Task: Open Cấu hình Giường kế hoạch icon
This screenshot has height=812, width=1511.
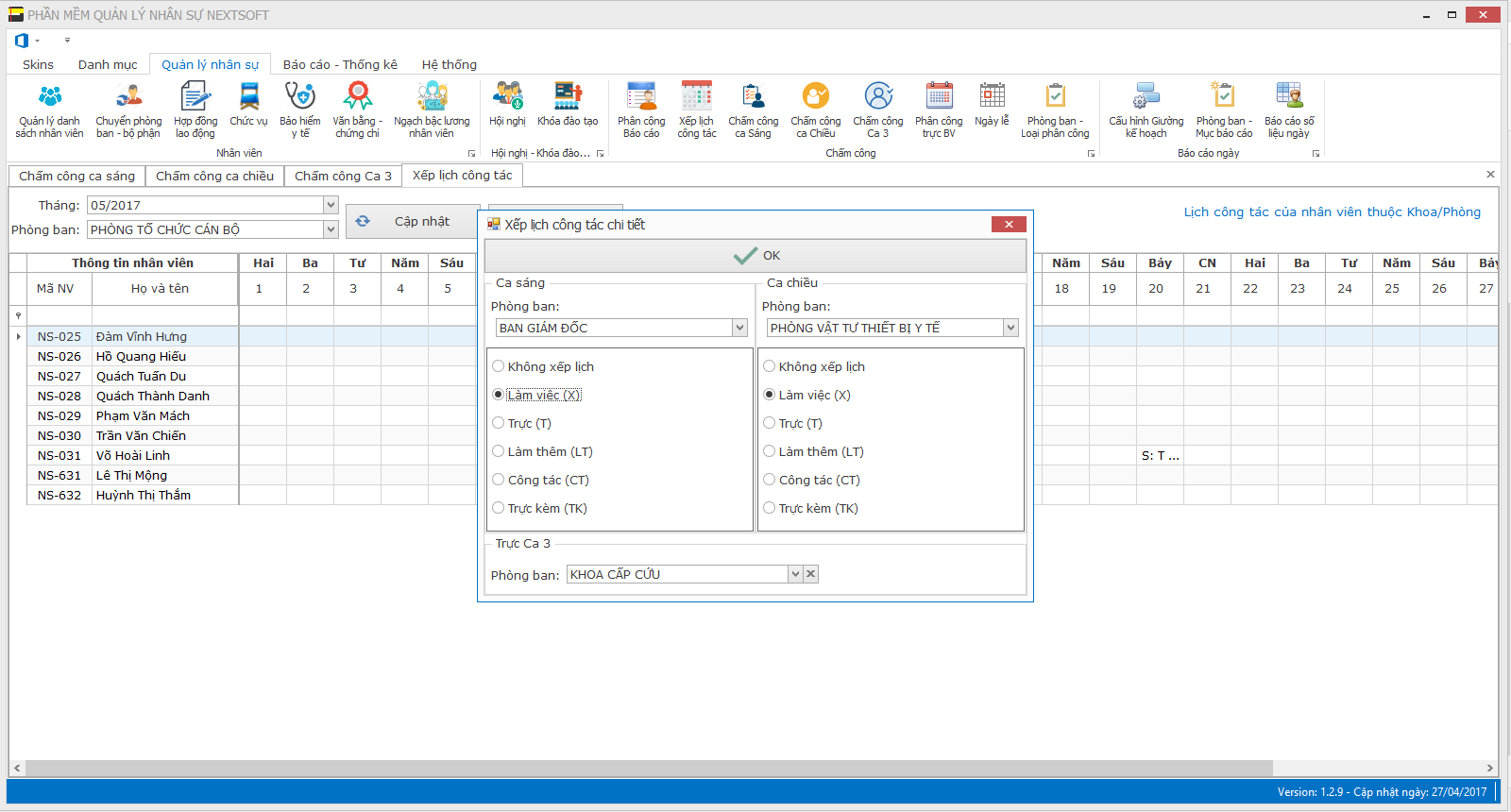Action: tap(1146, 110)
